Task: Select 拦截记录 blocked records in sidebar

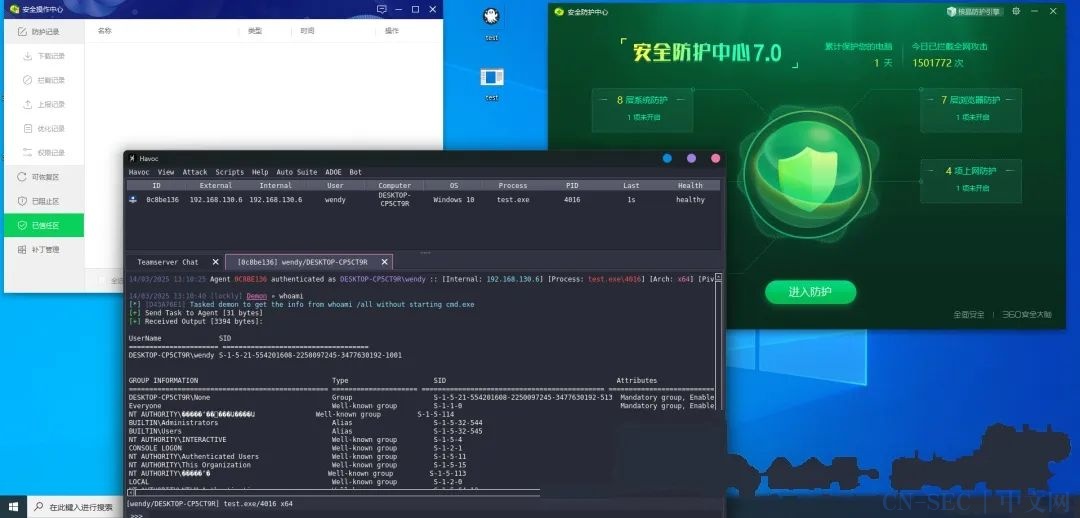Action: [x=44, y=80]
